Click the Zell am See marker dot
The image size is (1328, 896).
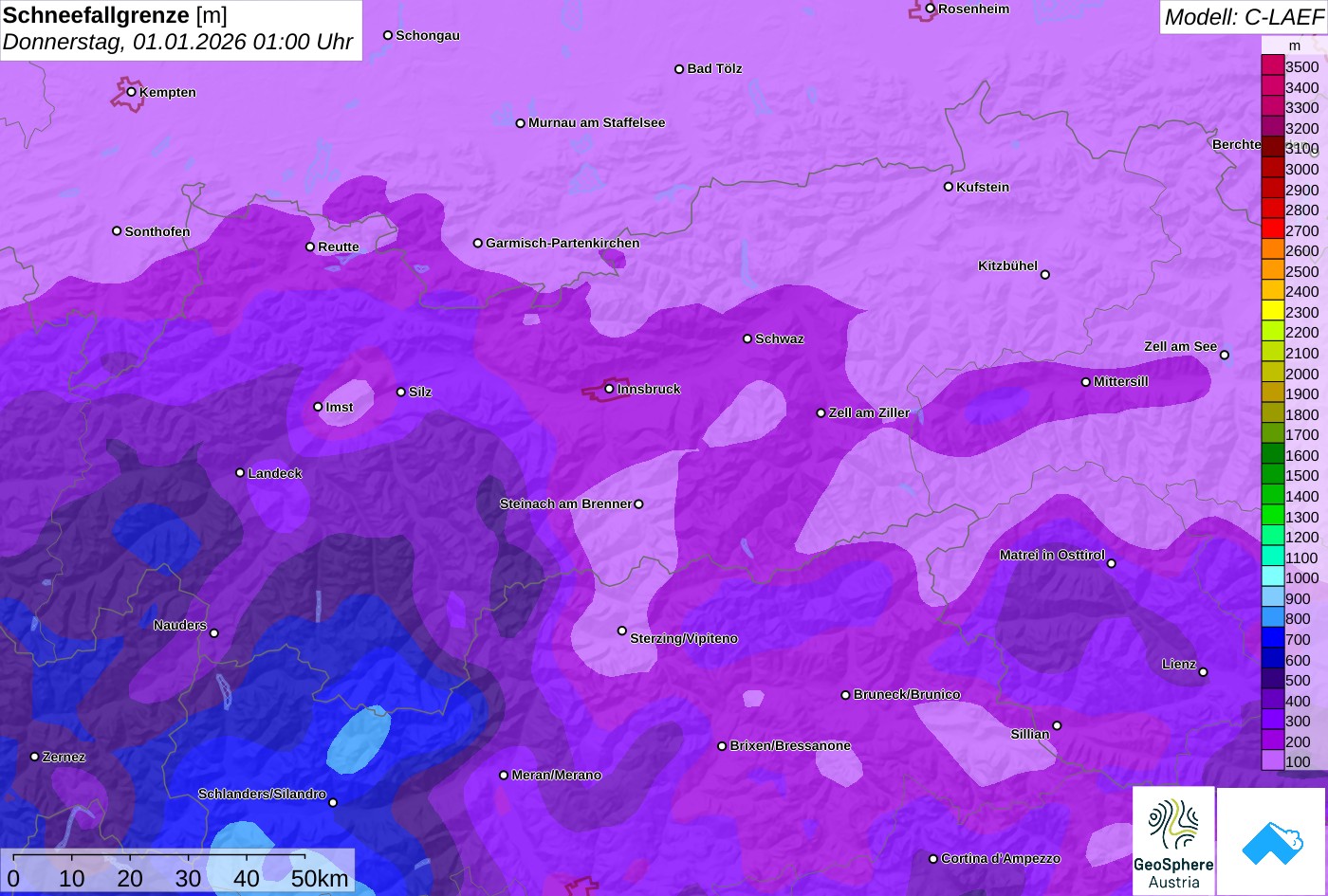pos(1225,356)
